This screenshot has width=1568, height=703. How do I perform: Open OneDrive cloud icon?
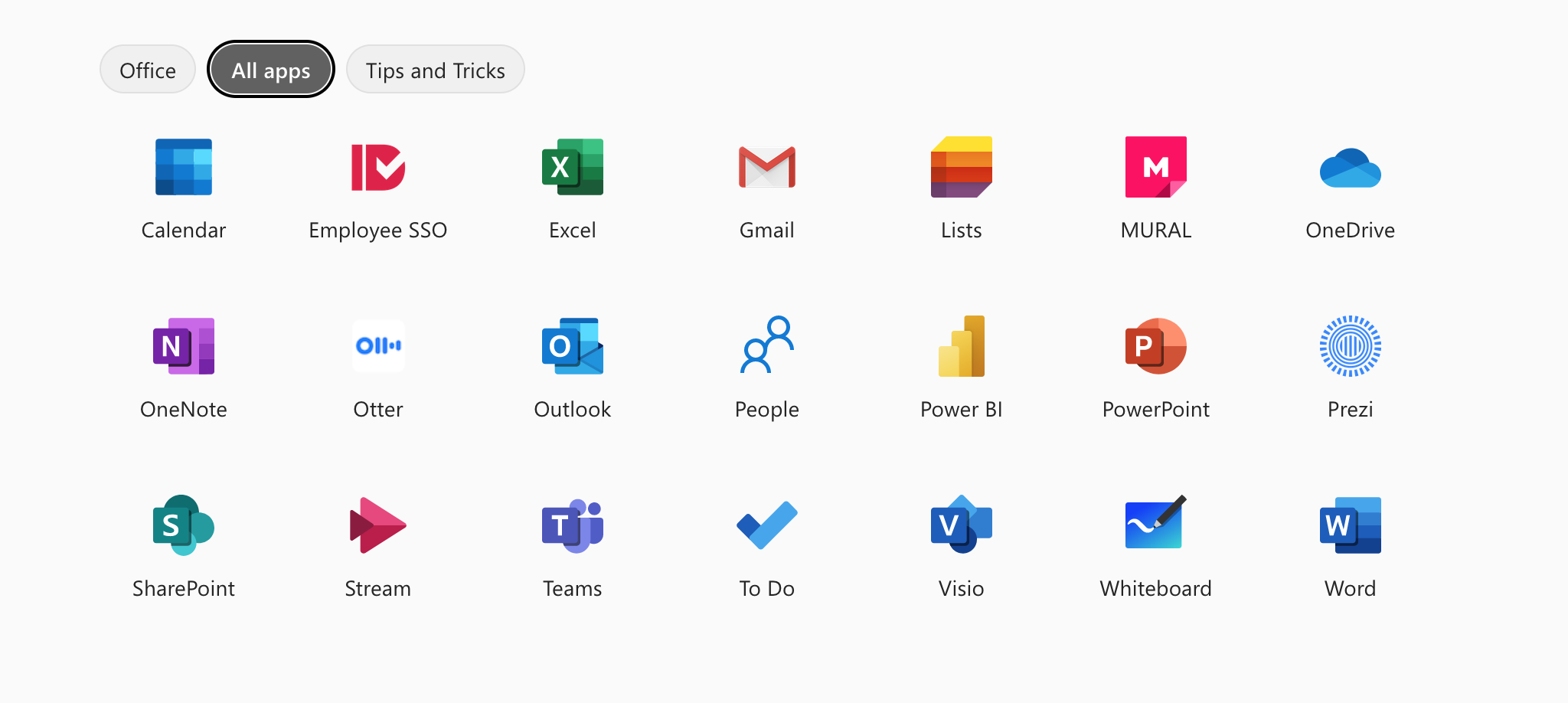pyautogui.click(x=1350, y=168)
